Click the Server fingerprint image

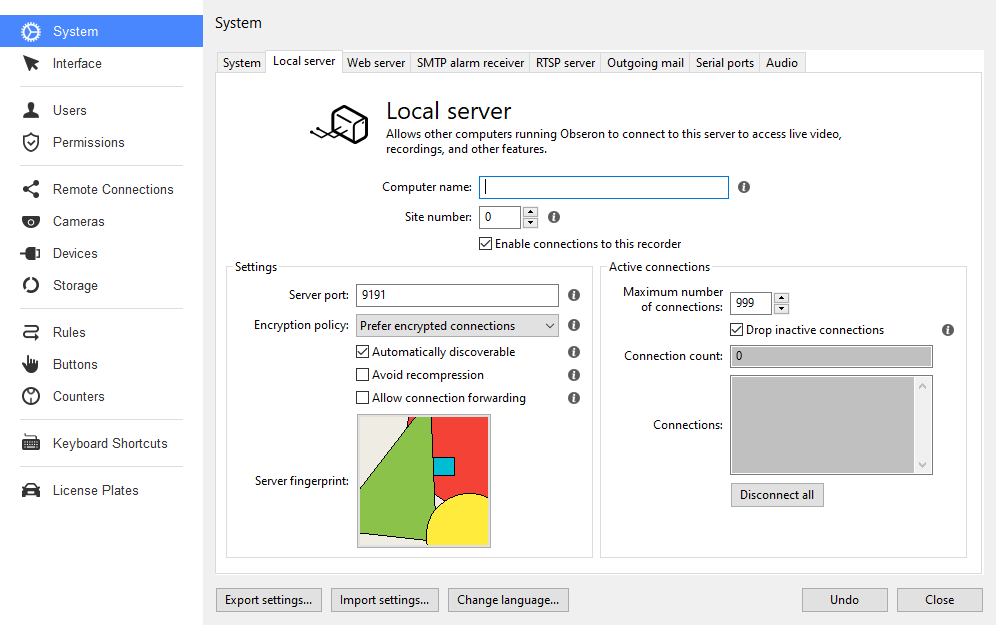(424, 481)
